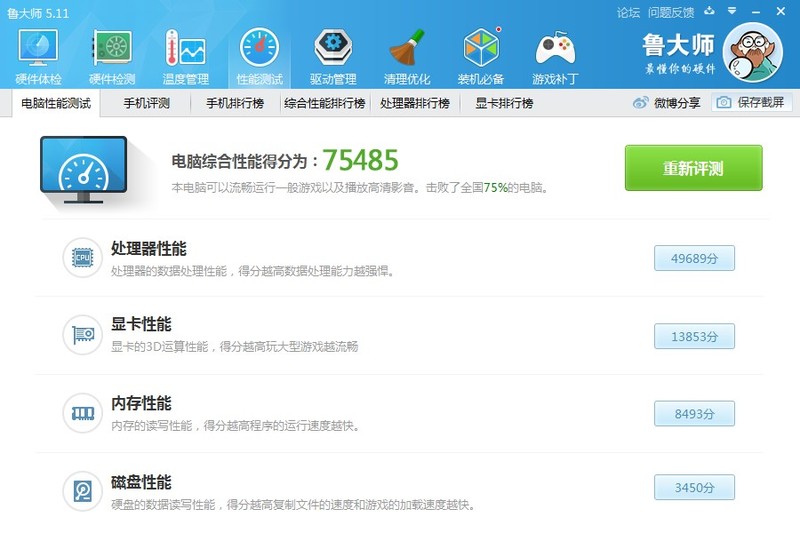Switch to 处理器排行榜 tab

[415, 104]
